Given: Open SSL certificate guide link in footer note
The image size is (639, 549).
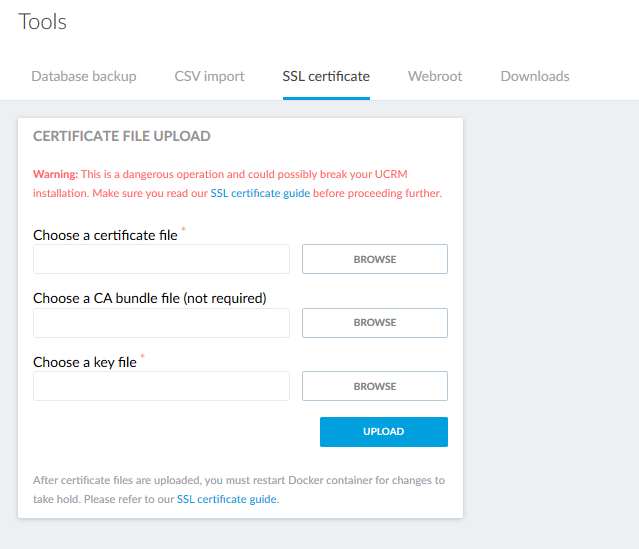Looking at the screenshot, I should pyautogui.click(x=227, y=499).
